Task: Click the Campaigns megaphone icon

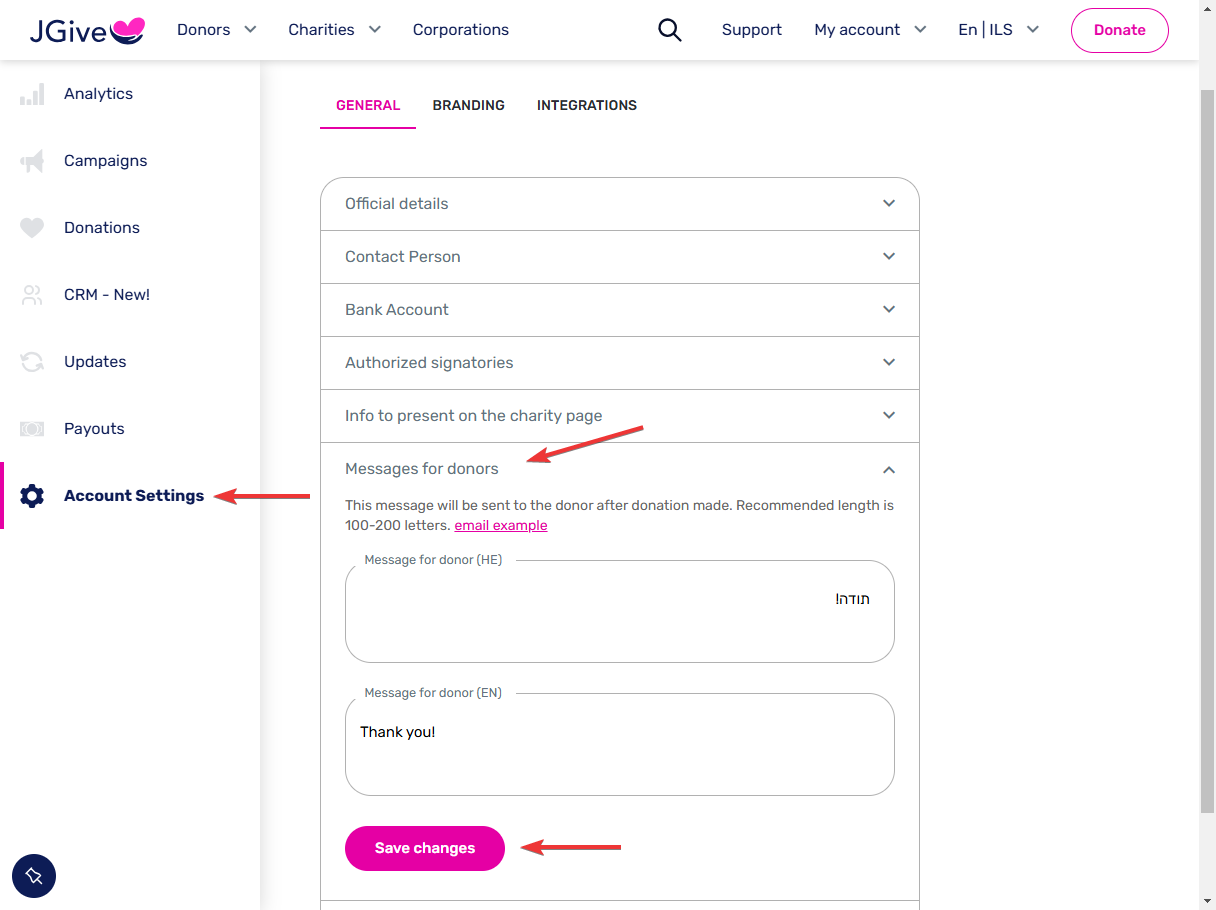Action: click(x=32, y=161)
